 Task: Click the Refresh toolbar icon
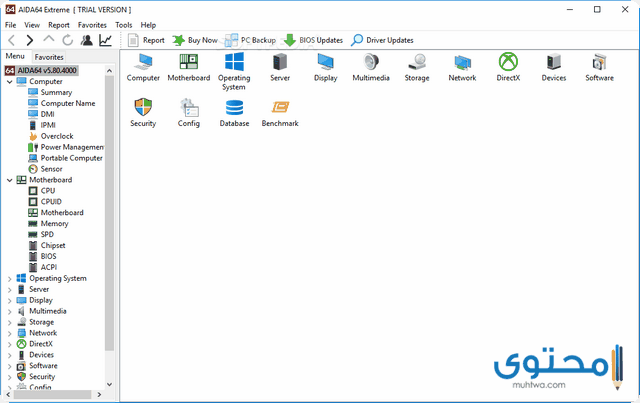(67, 40)
